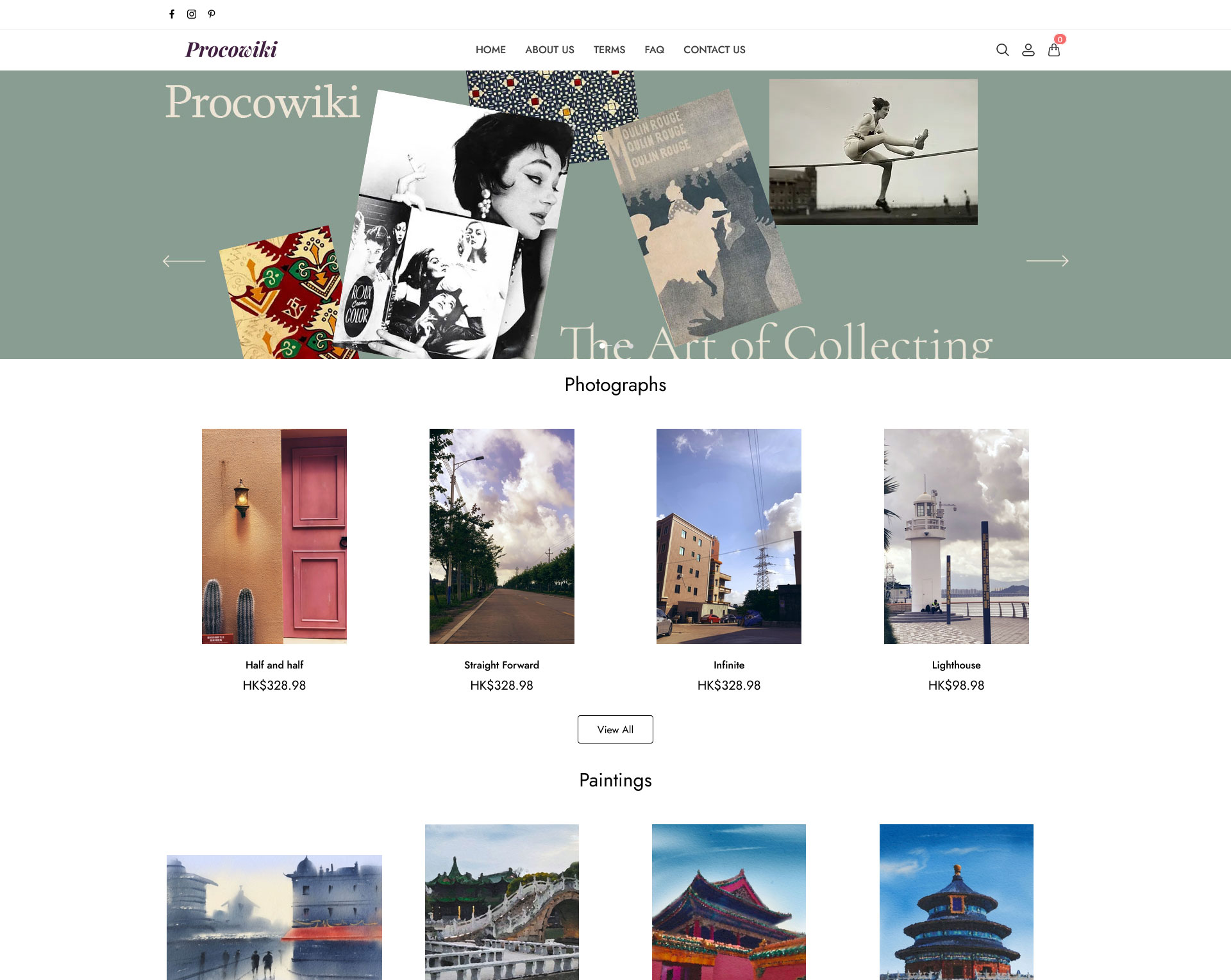Screen dimensions: 1231x980
Task: Open the Straight Forward product title
Action: [501, 665]
